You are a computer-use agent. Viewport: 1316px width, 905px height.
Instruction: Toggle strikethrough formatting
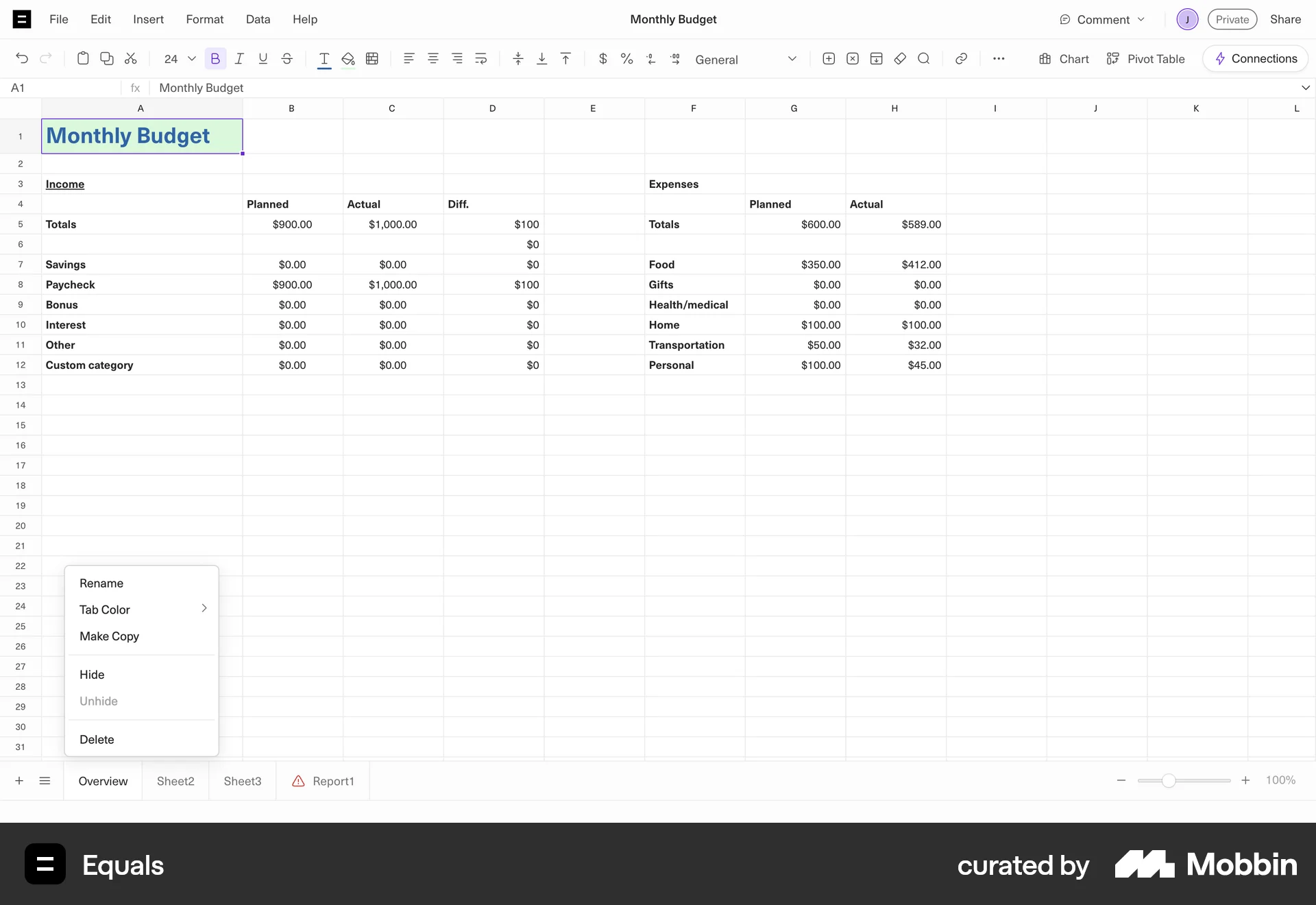click(287, 59)
